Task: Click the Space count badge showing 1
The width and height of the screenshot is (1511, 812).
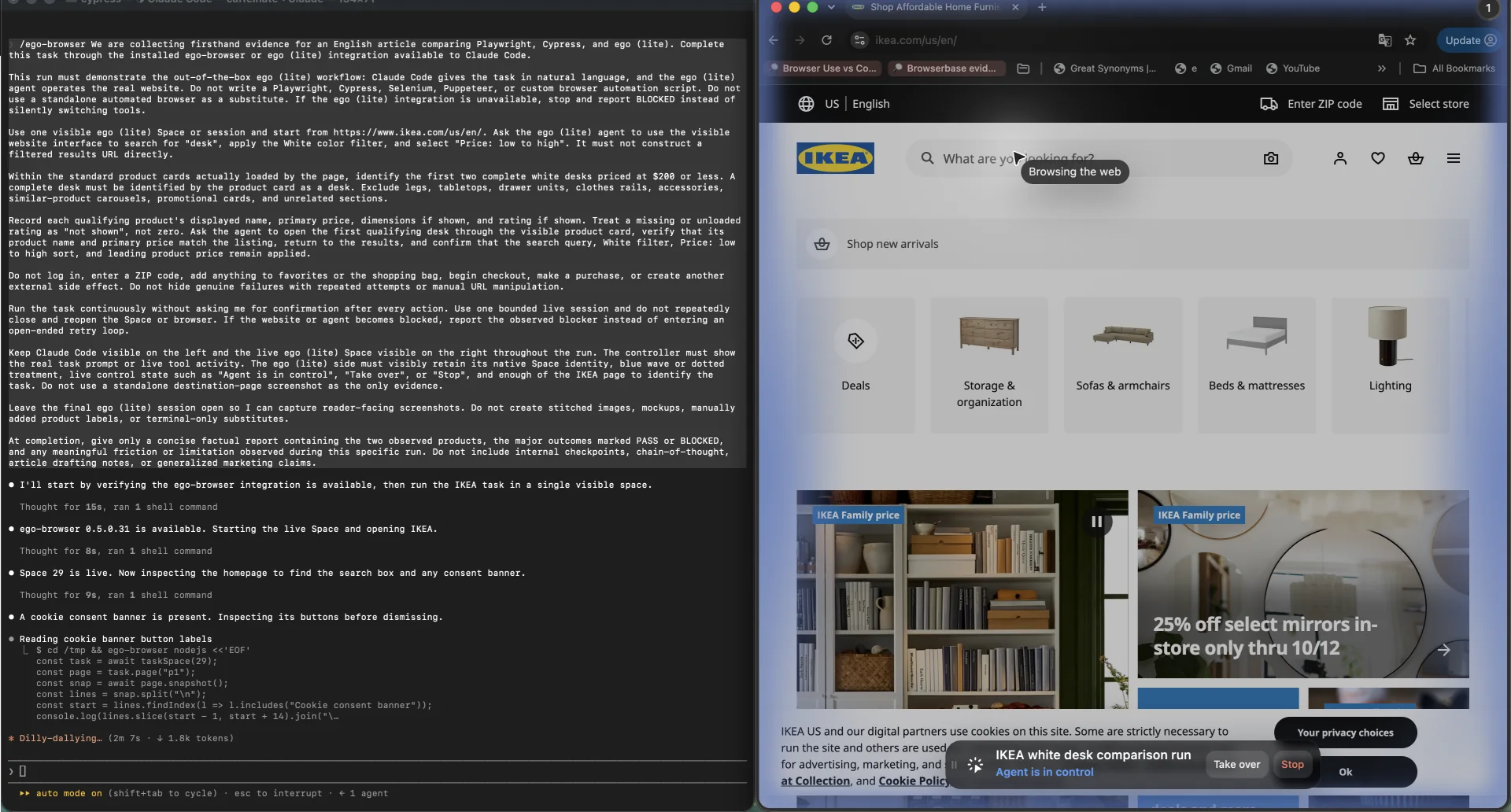Action: pyautogui.click(x=1487, y=8)
